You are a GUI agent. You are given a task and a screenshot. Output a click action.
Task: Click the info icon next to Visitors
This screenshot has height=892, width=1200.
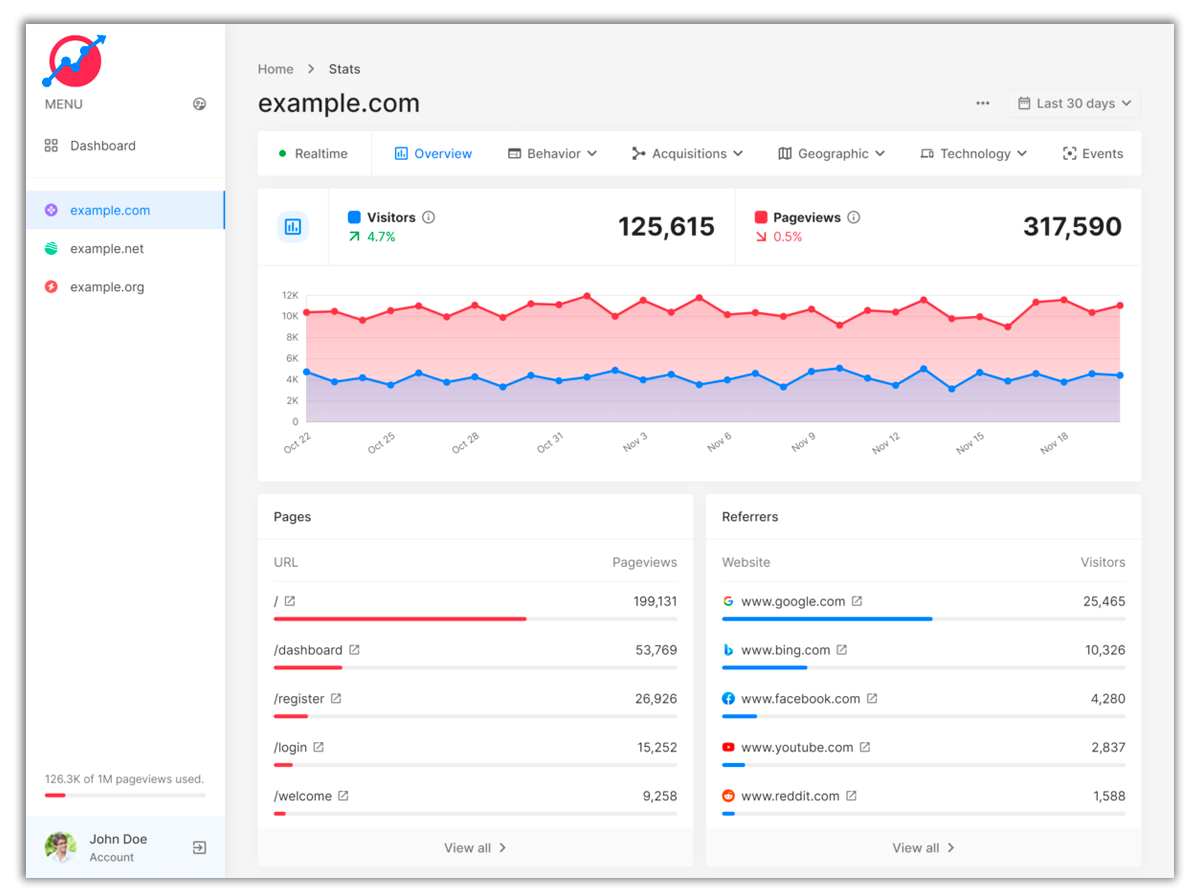pos(429,217)
